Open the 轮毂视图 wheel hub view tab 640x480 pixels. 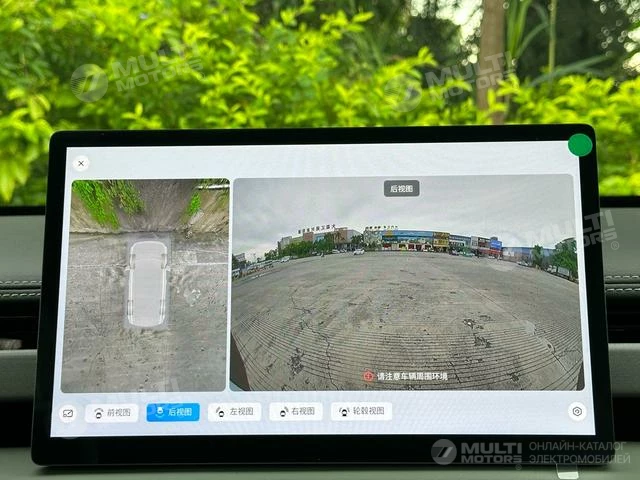(361, 411)
